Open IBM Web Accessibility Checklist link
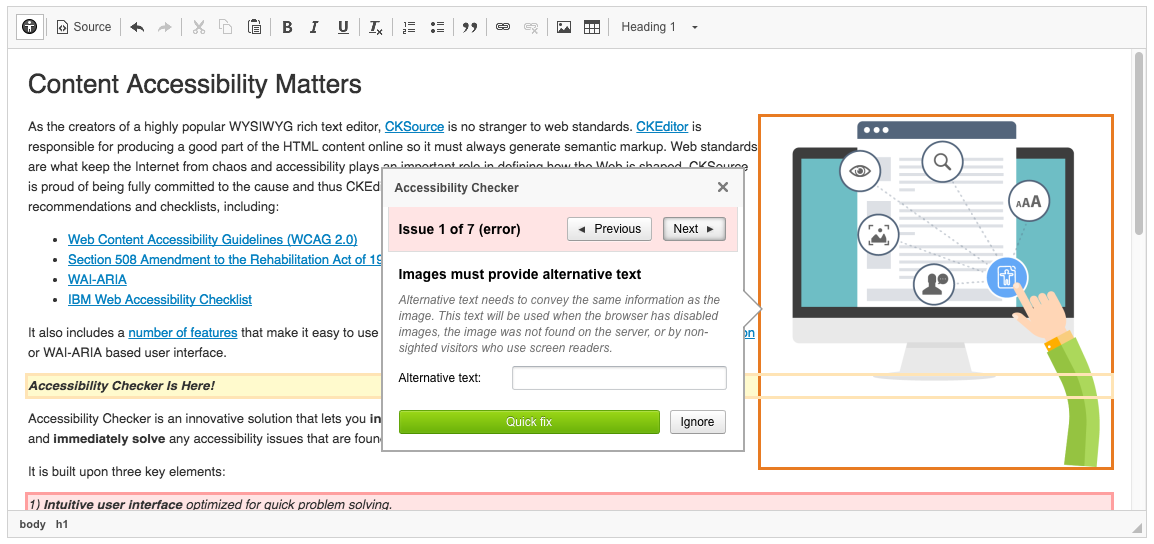The height and width of the screenshot is (544, 1154). [x=160, y=300]
